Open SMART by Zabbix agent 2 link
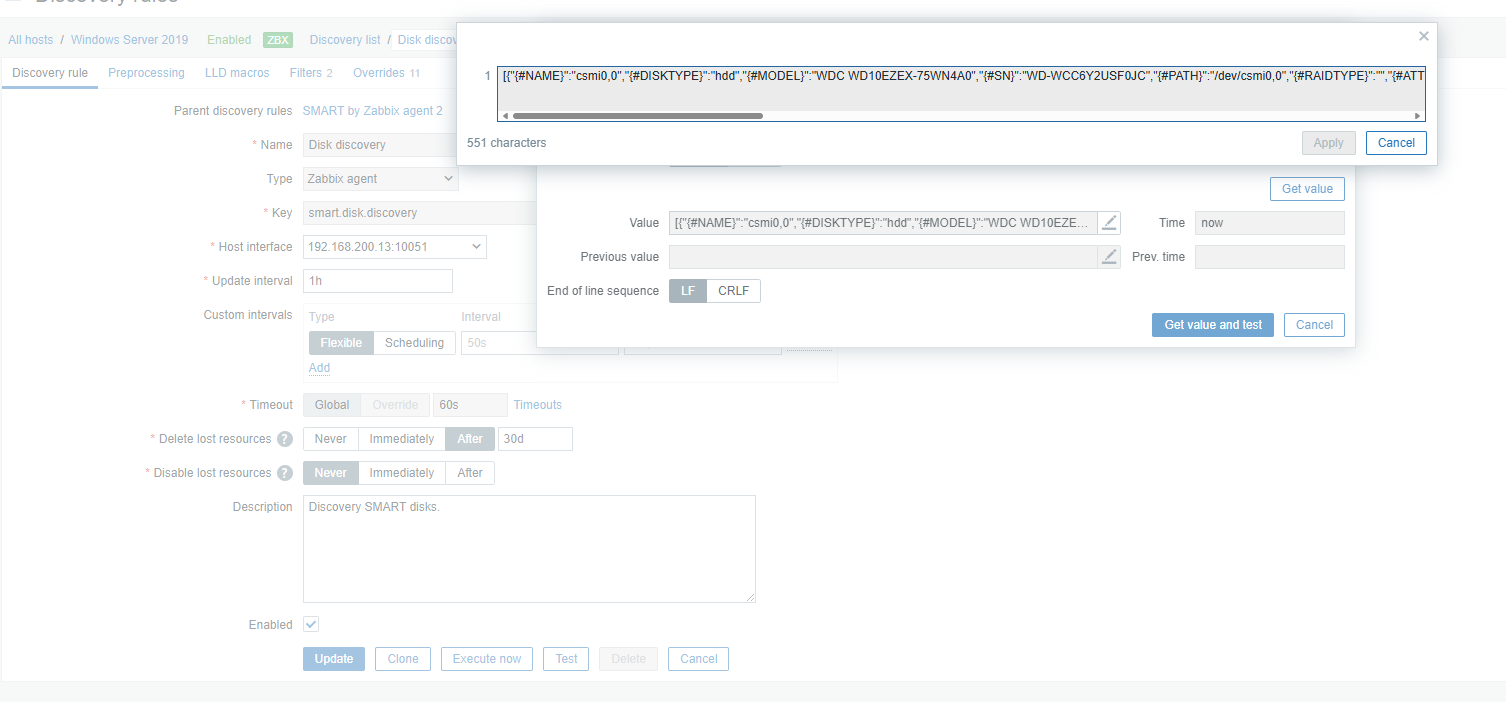Viewport: 1506px width, 702px height. point(373,111)
